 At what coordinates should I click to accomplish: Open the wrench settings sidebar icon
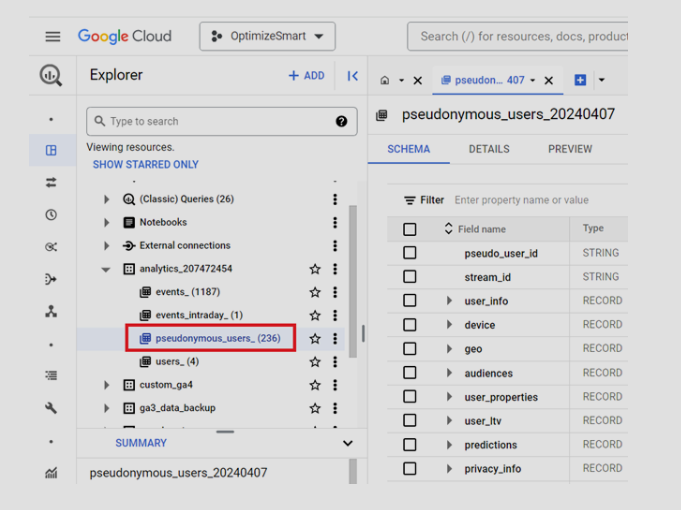(x=51, y=408)
